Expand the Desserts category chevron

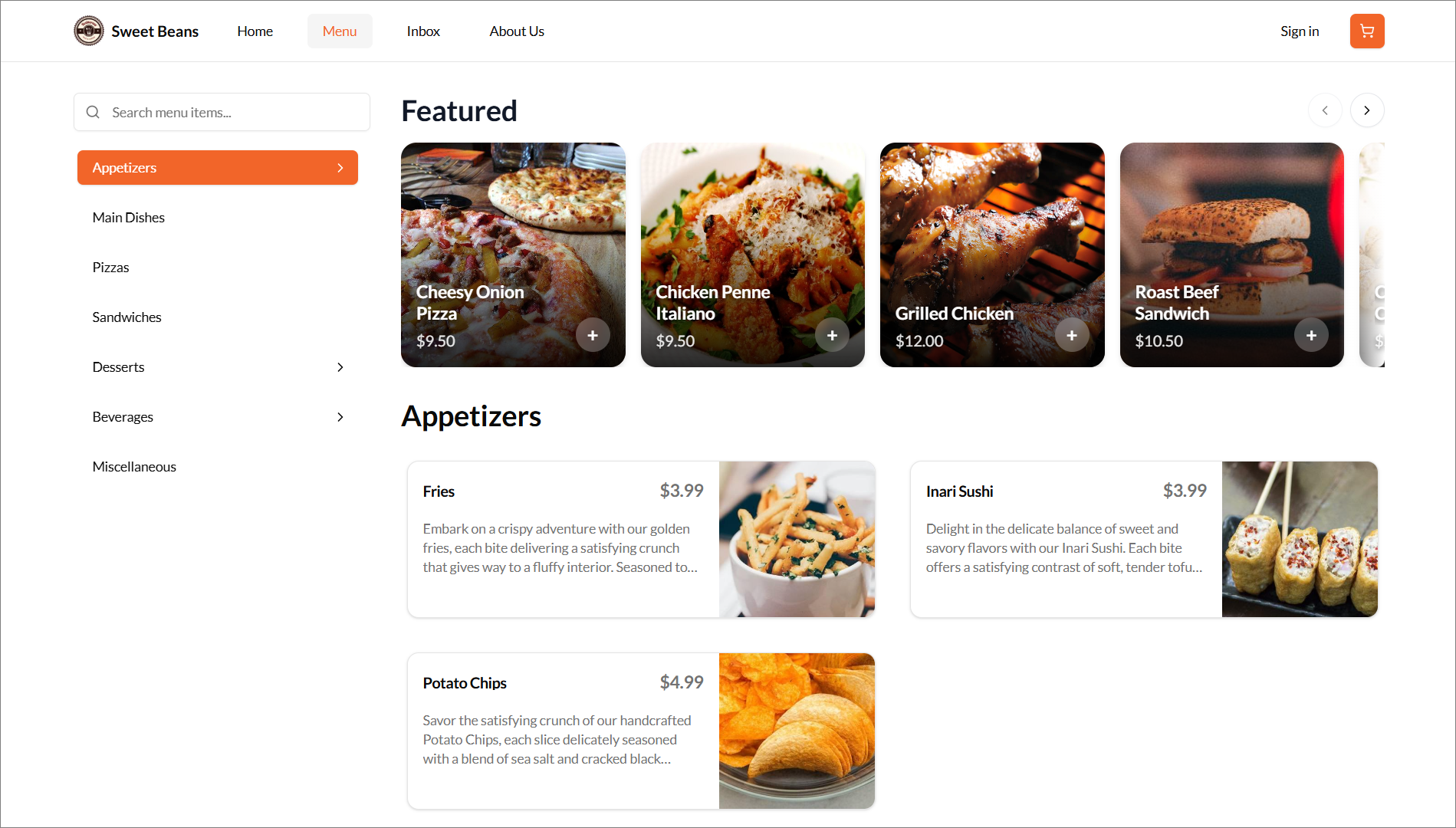[340, 367]
